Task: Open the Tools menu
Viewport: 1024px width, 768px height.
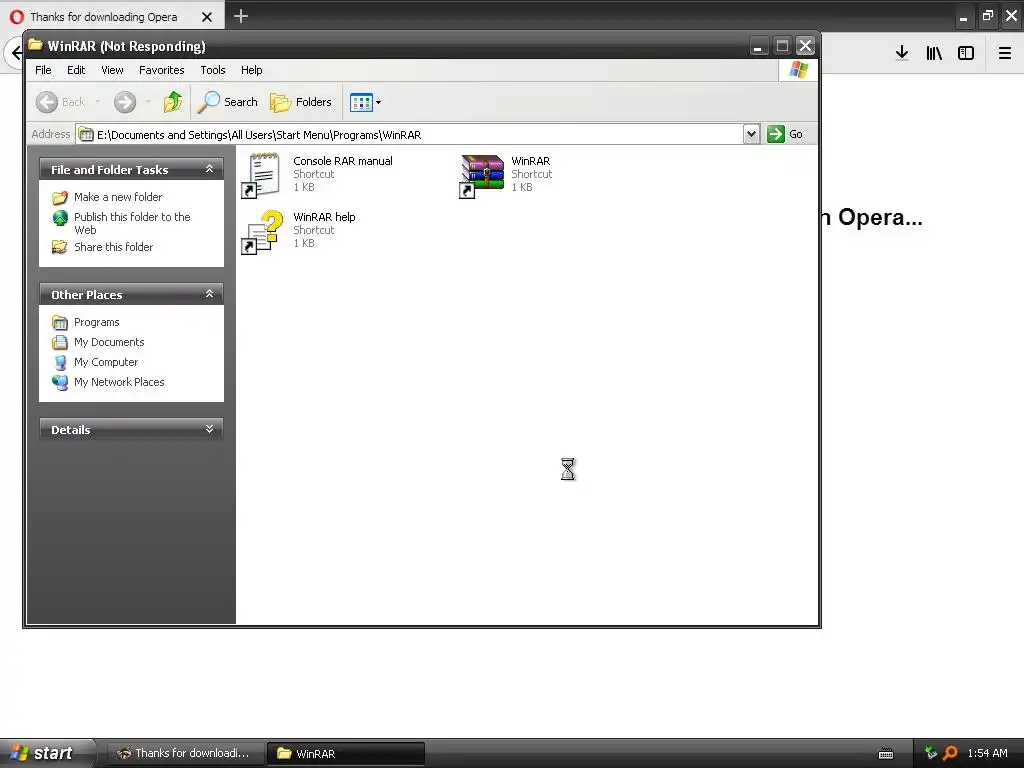Action: [x=213, y=70]
